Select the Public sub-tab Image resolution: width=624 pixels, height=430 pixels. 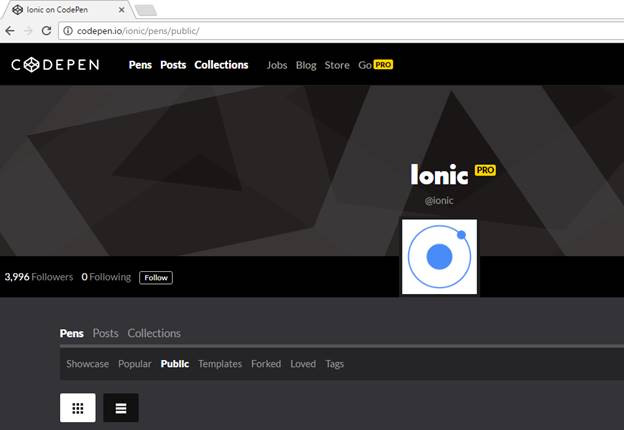click(x=175, y=364)
